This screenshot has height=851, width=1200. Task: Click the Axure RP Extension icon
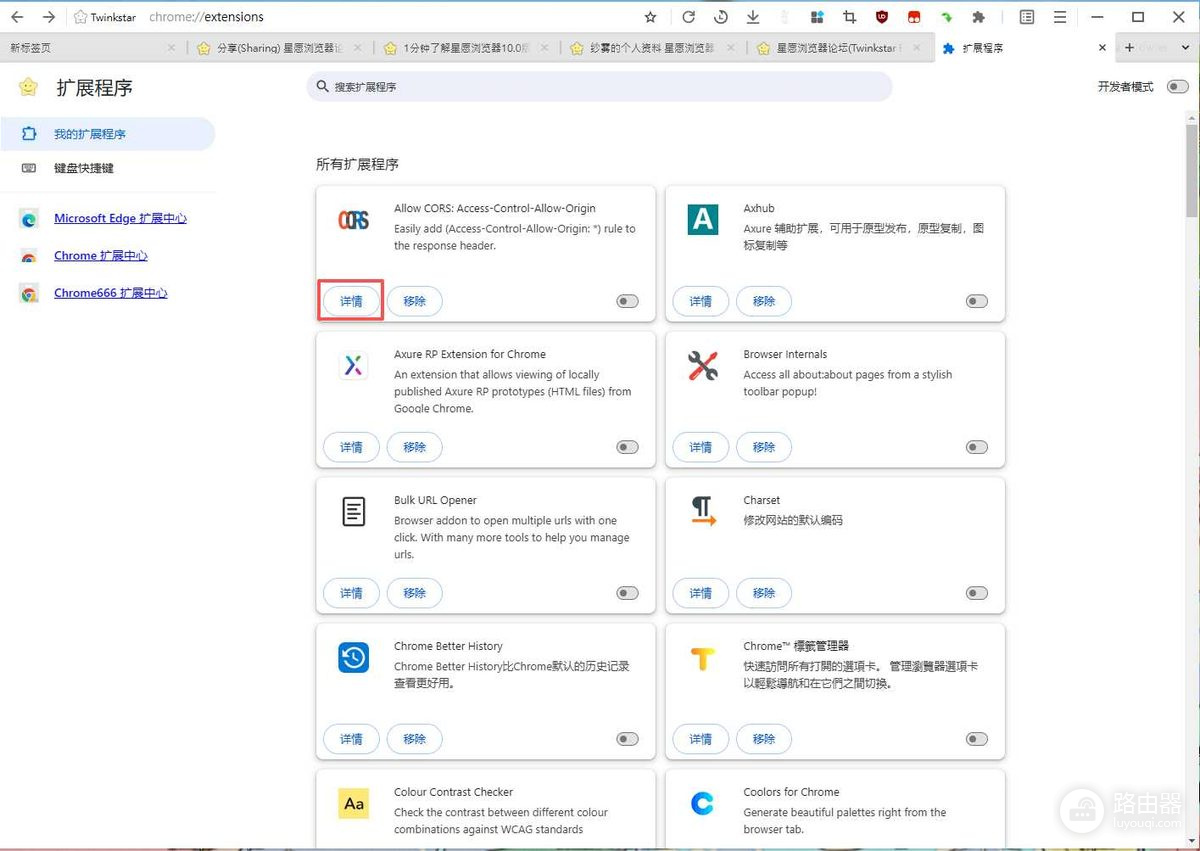click(353, 366)
